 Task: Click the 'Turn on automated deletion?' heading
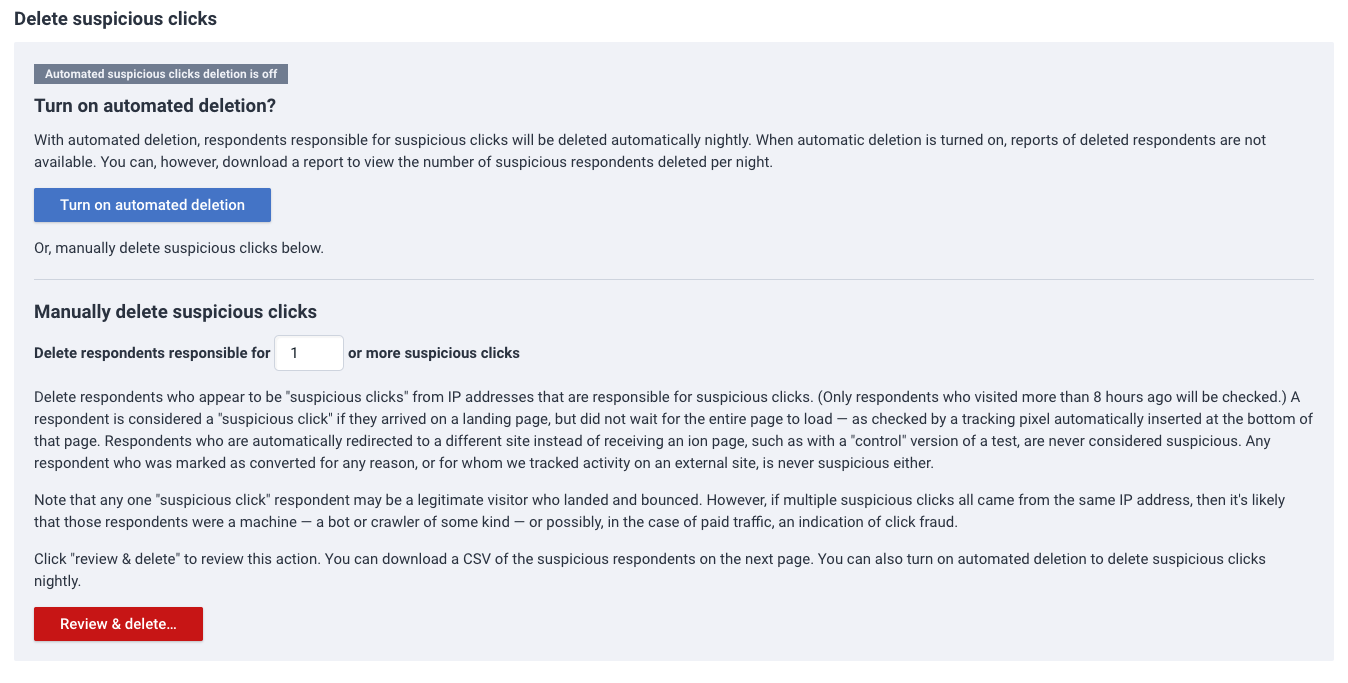coord(155,105)
